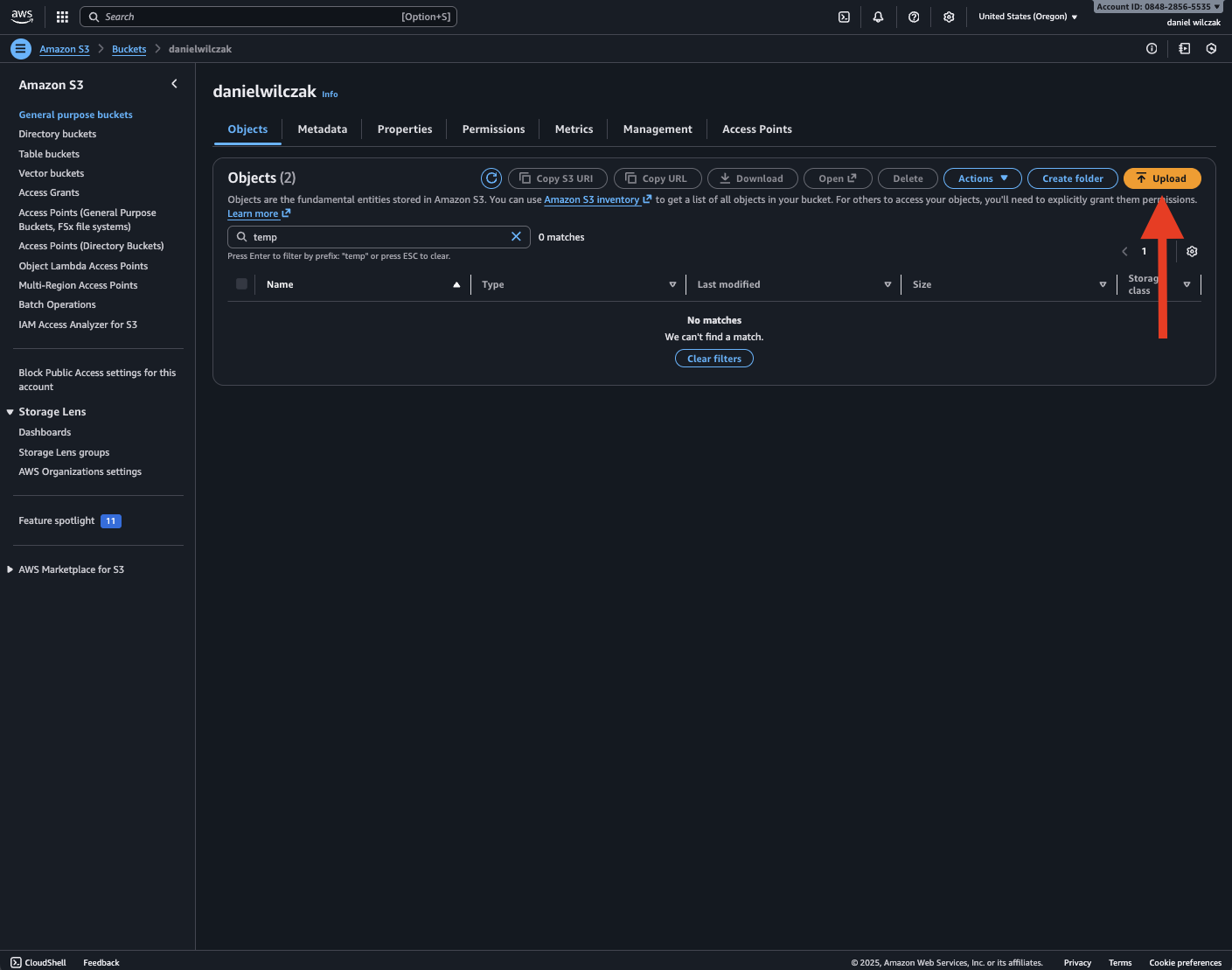Clear the 'temp' search text with X
Viewport: 1232px width, 970px height.
tap(516, 237)
